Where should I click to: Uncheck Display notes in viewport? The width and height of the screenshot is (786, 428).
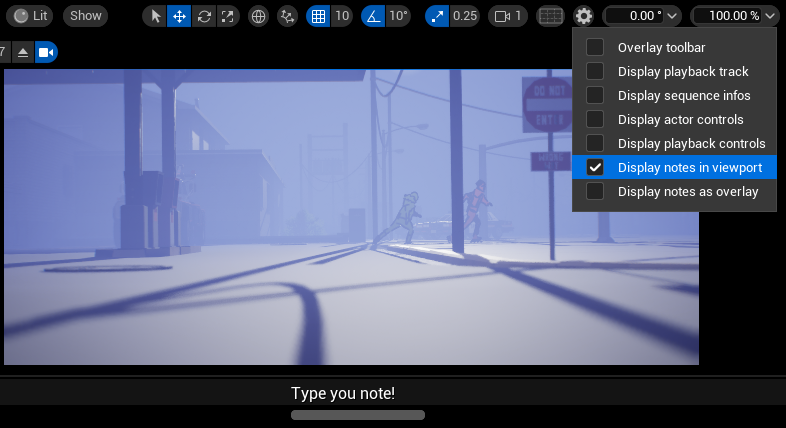(x=595, y=167)
